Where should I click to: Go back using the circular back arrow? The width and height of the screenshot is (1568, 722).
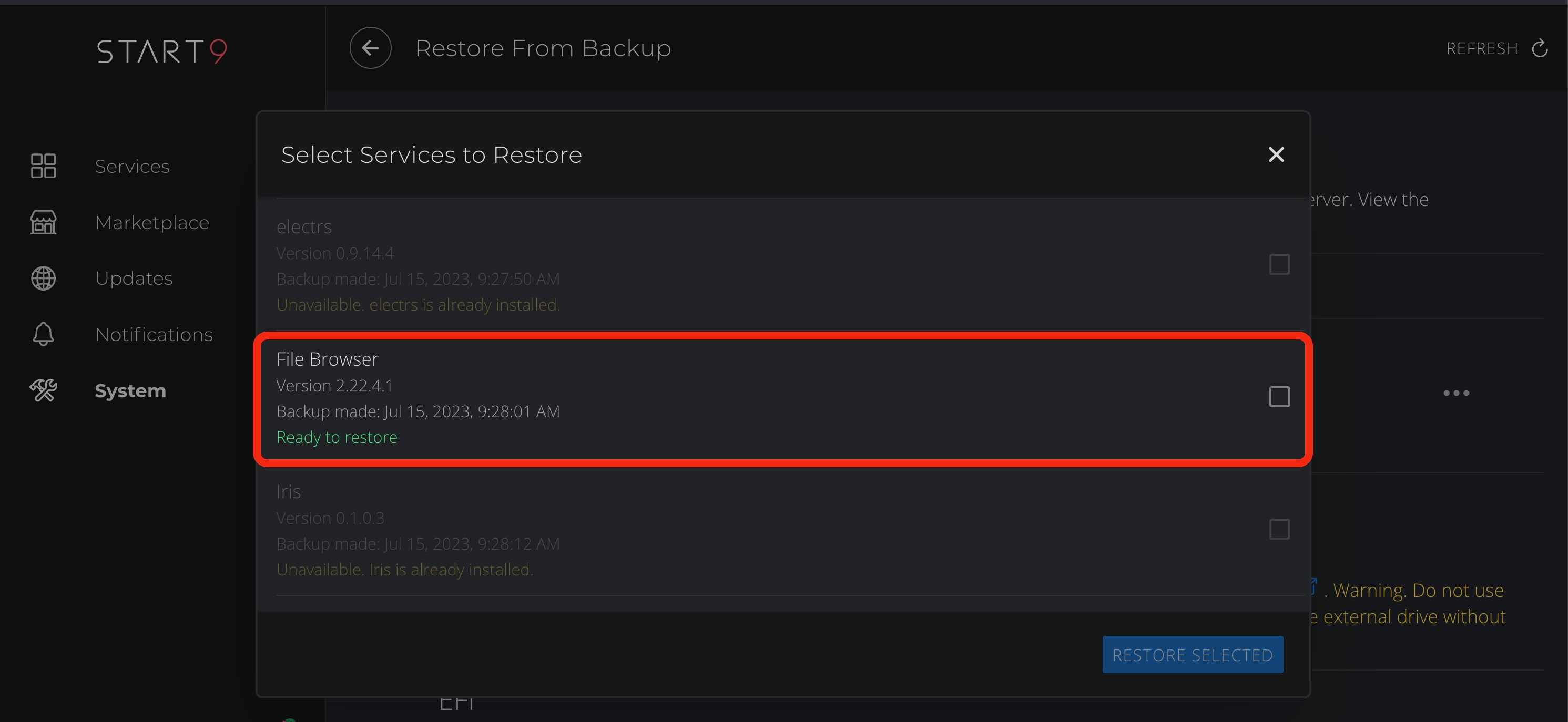point(370,47)
